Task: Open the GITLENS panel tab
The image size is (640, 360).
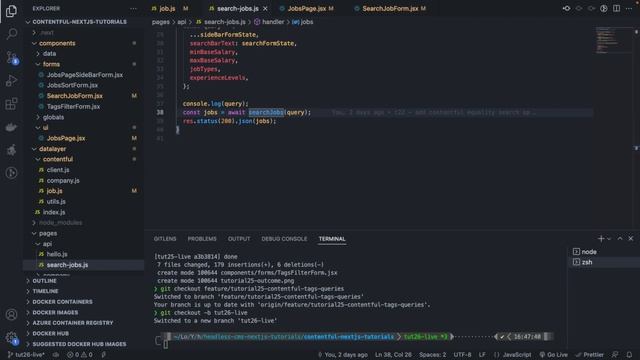Action: pyautogui.click(x=165, y=239)
